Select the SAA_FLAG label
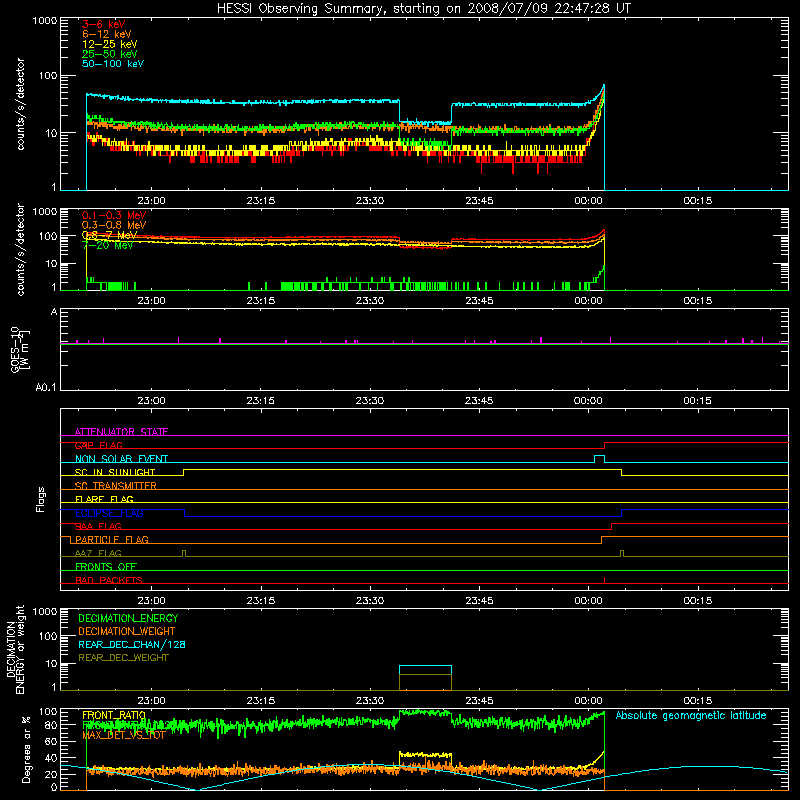The image size is (800, 800). coord(98,526)
